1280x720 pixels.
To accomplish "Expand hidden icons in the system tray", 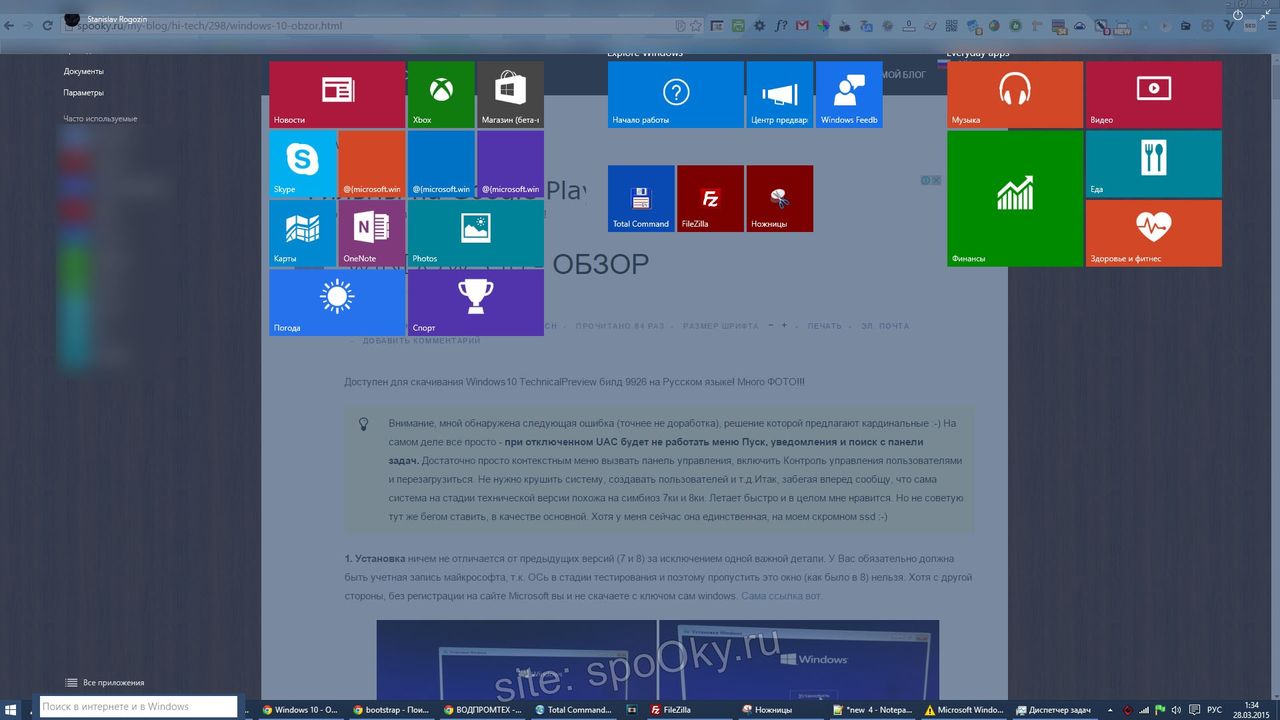I will pyautogui.click(x=1109, y=709).
